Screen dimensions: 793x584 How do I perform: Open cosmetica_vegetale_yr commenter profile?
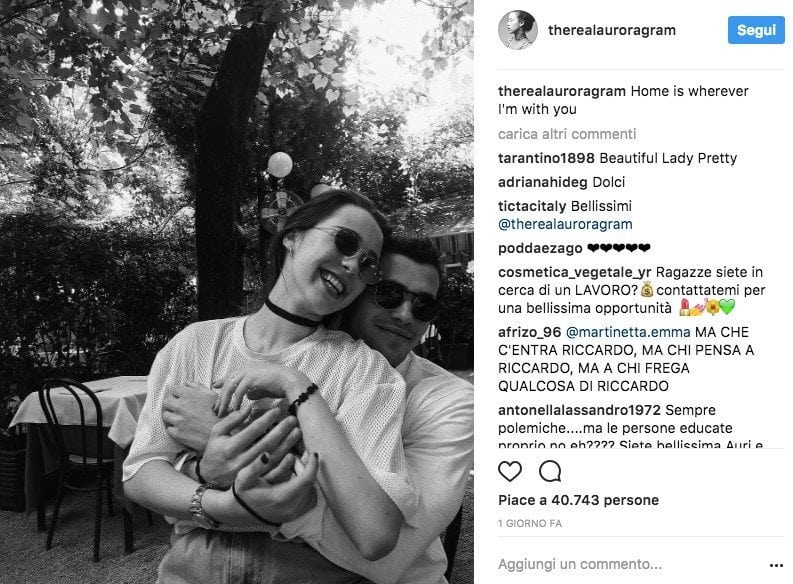pos(575,273)
